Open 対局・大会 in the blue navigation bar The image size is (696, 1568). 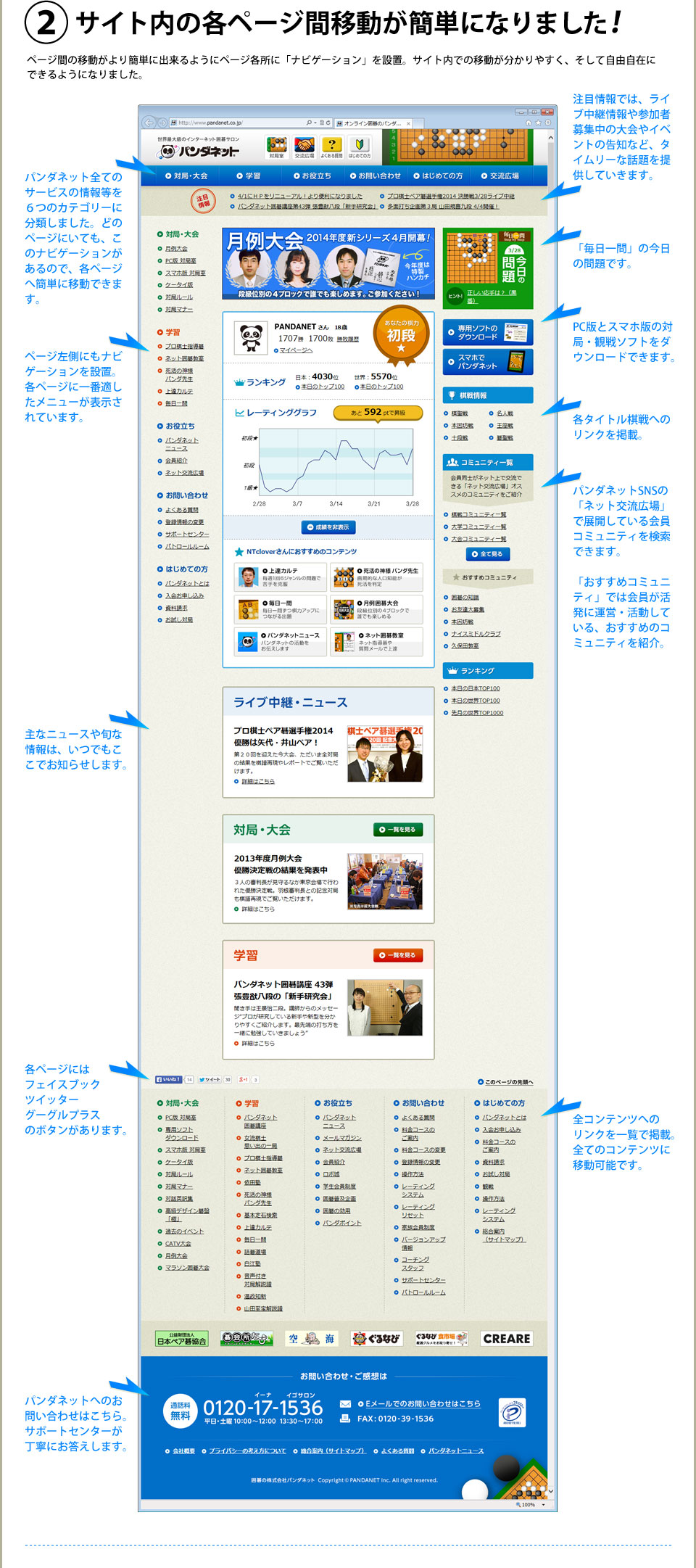186,176
